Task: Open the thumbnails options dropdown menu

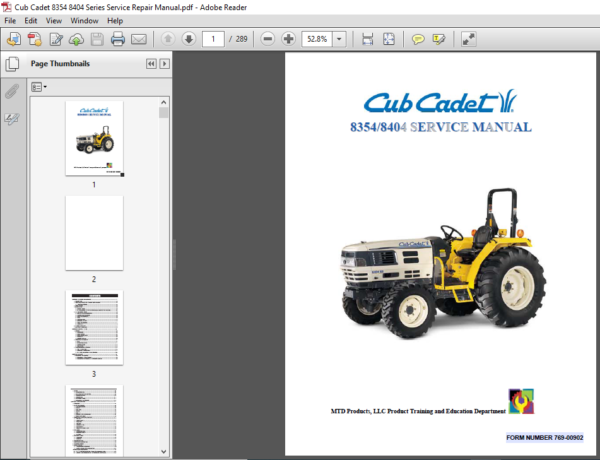Action: (x=39, y=87)
